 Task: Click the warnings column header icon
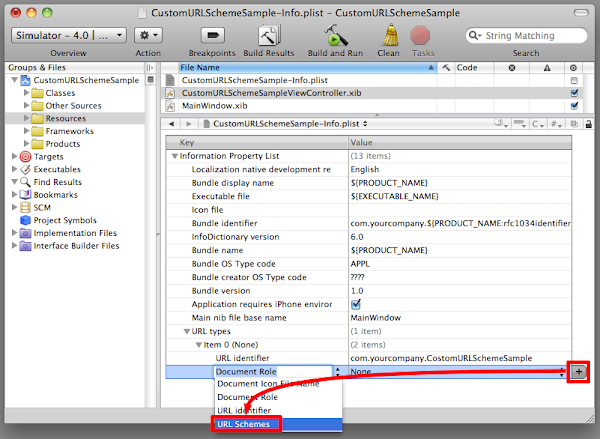tap(547, 68)
